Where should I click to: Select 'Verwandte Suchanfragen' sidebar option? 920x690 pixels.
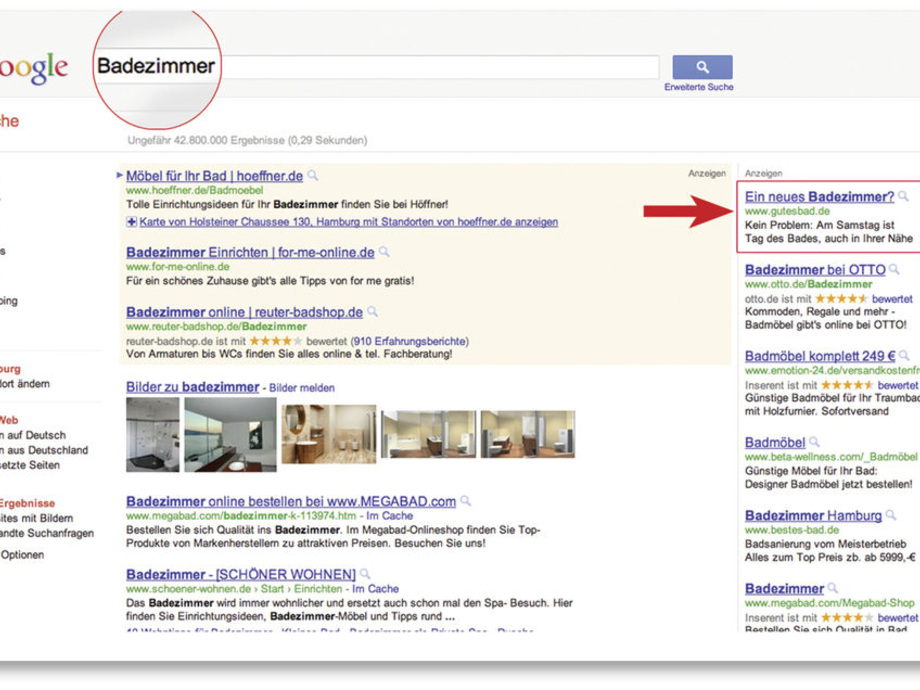tap(47, 533)
